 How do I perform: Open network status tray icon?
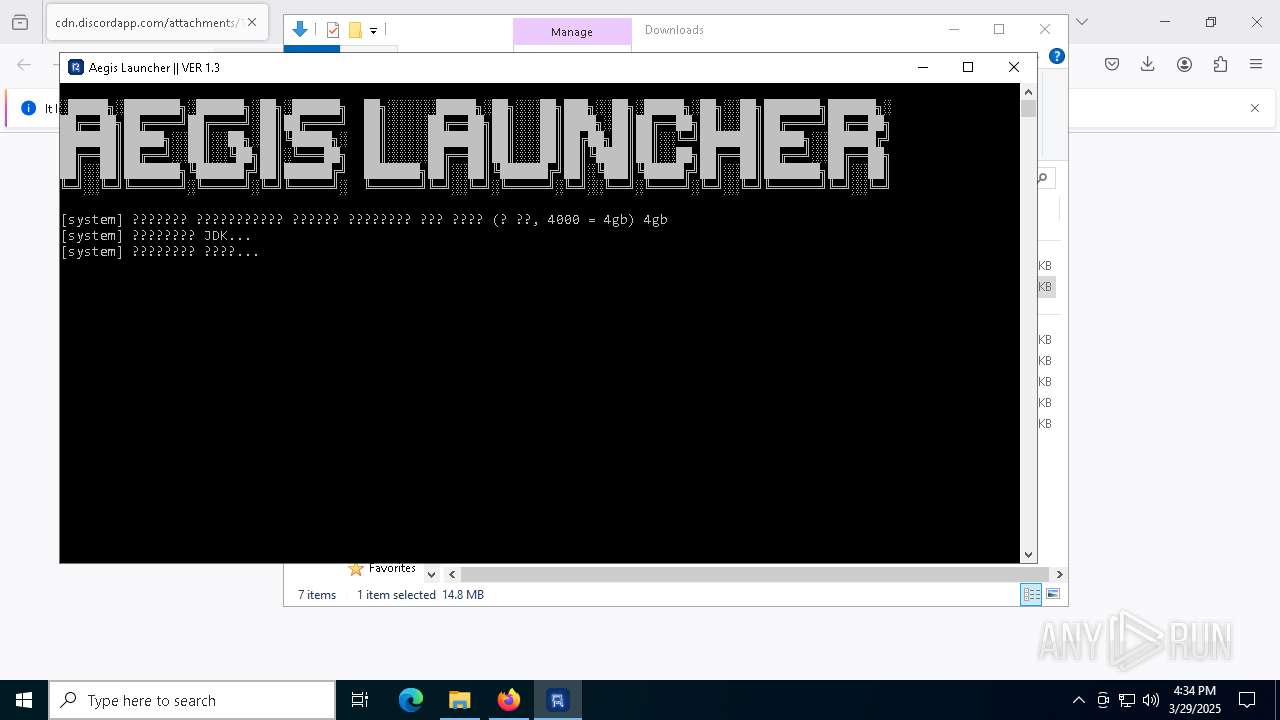pos(1127,700)
